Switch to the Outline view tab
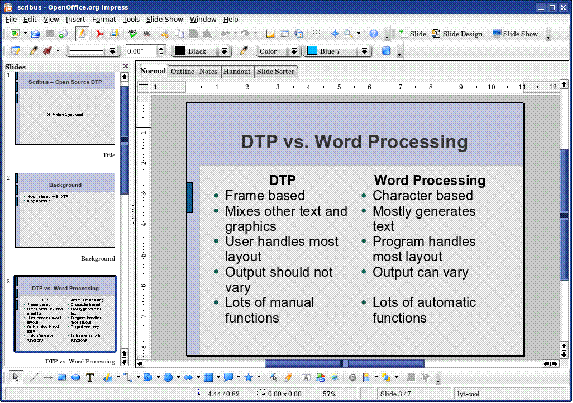 click(182, 71)
